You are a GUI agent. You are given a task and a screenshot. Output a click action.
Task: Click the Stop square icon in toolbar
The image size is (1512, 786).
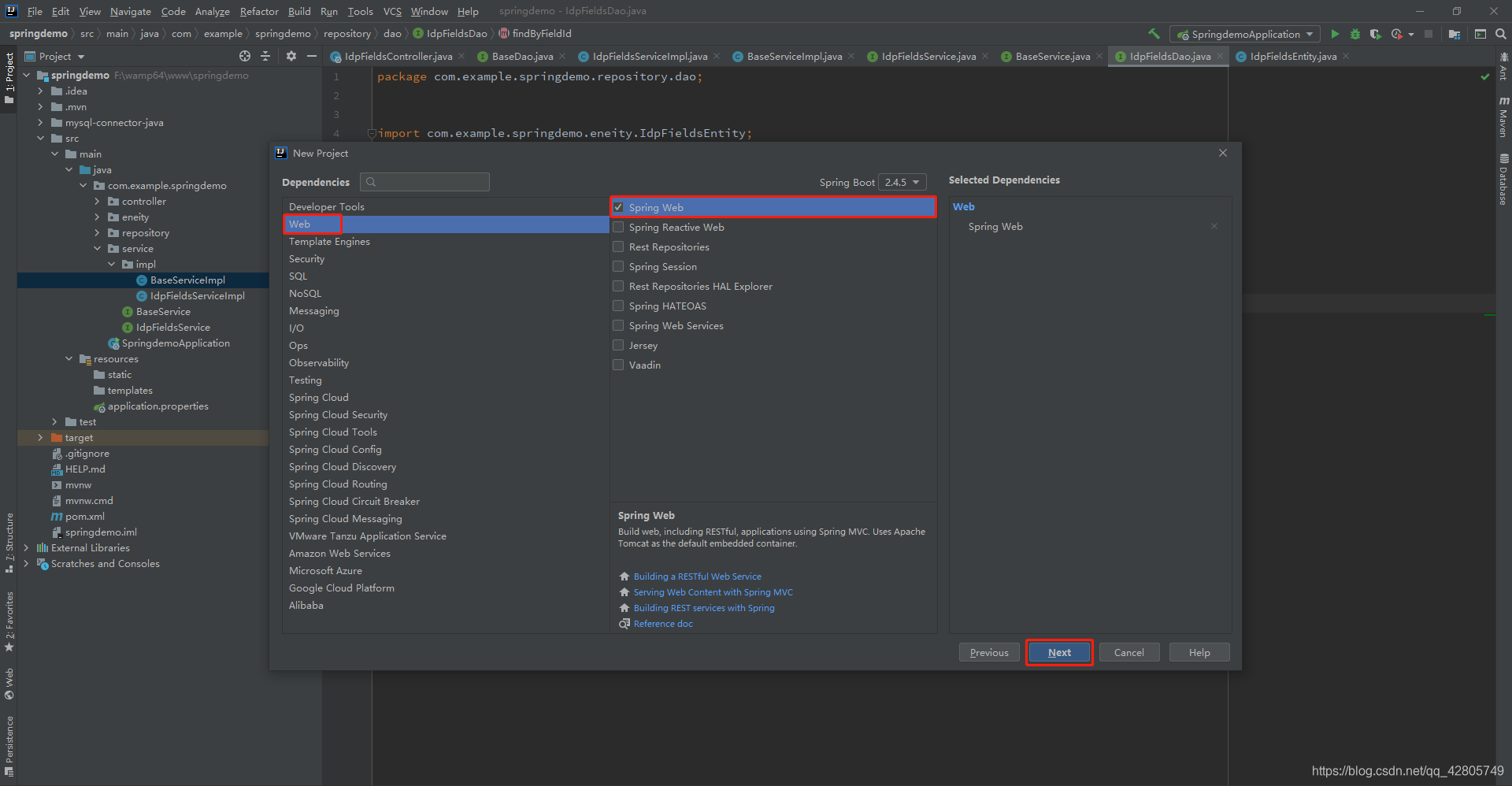1429,34
